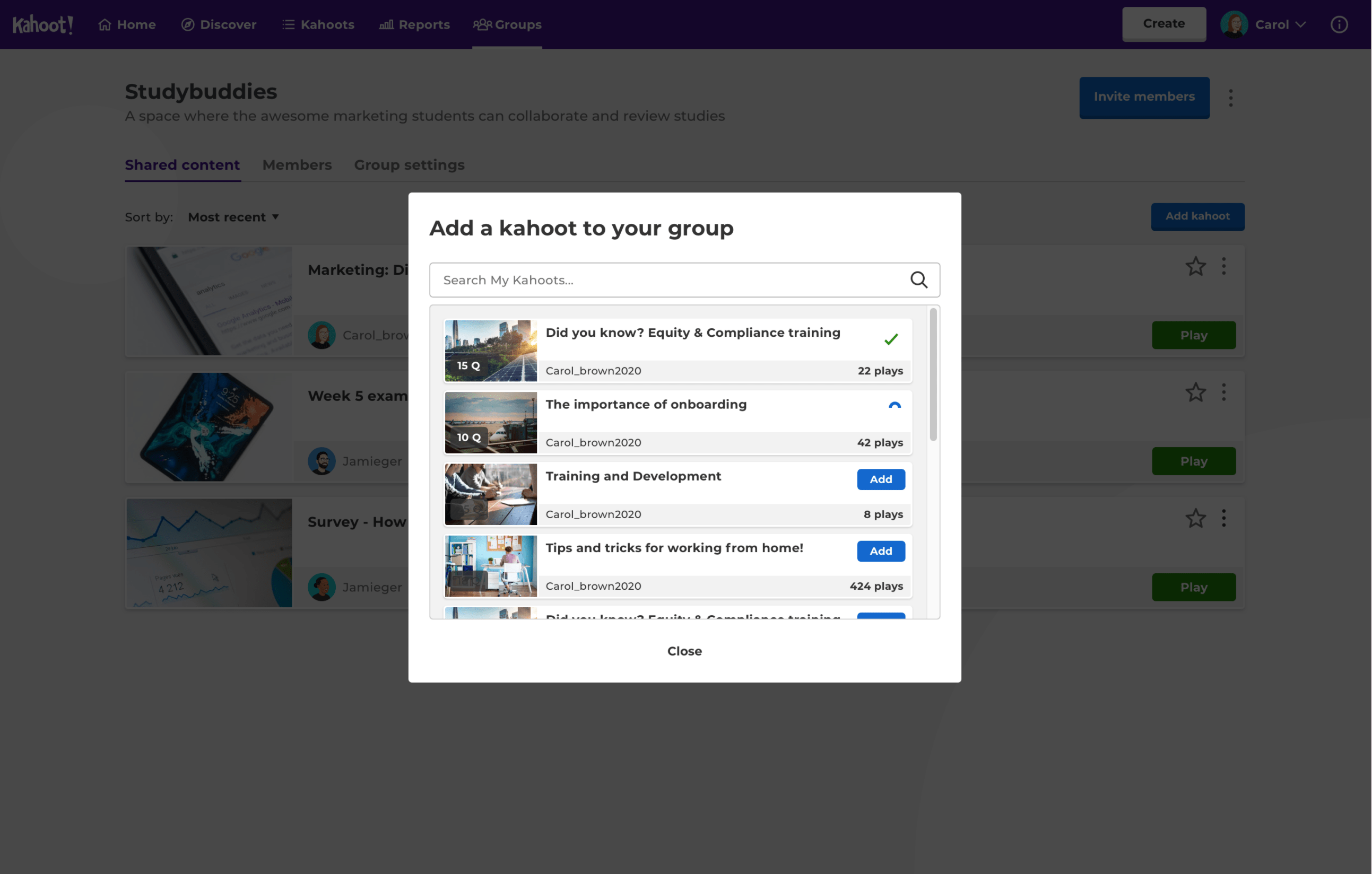Star the Survey kahoot
Viewport: 1372px width, 874px height.
point(1195,518)
